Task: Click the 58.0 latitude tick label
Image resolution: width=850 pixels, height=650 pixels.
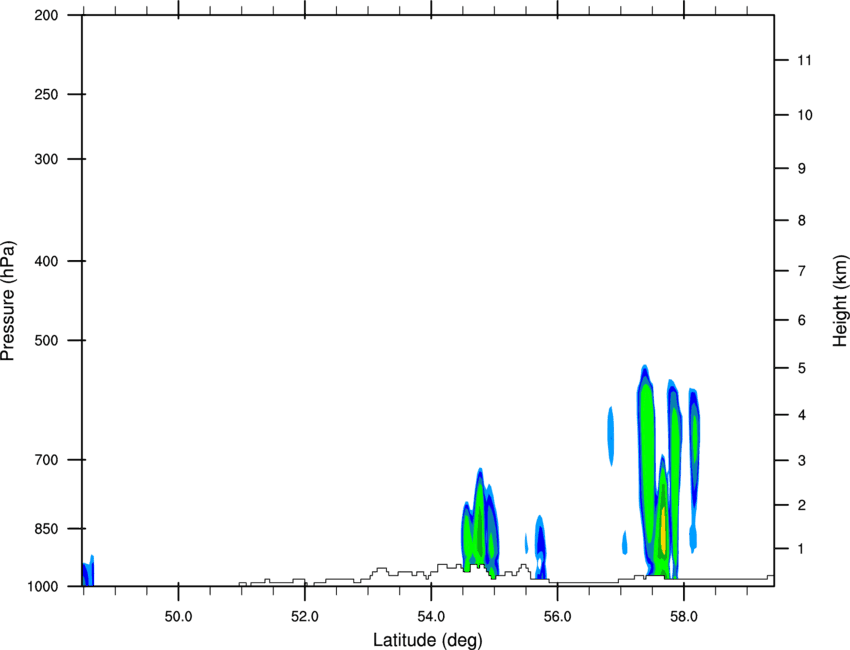Action: 684,617
